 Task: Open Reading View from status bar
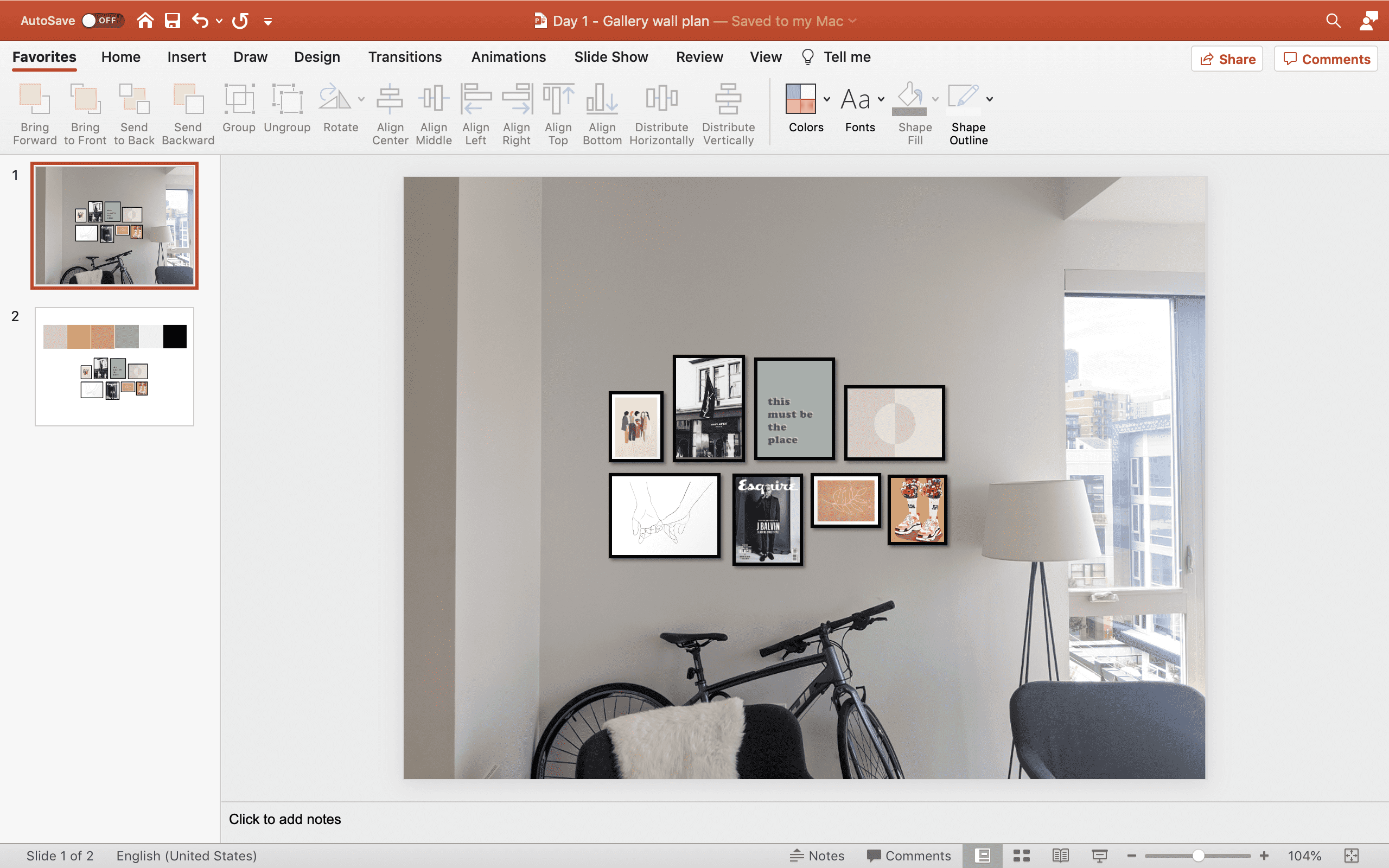[x=1060, y=856]
